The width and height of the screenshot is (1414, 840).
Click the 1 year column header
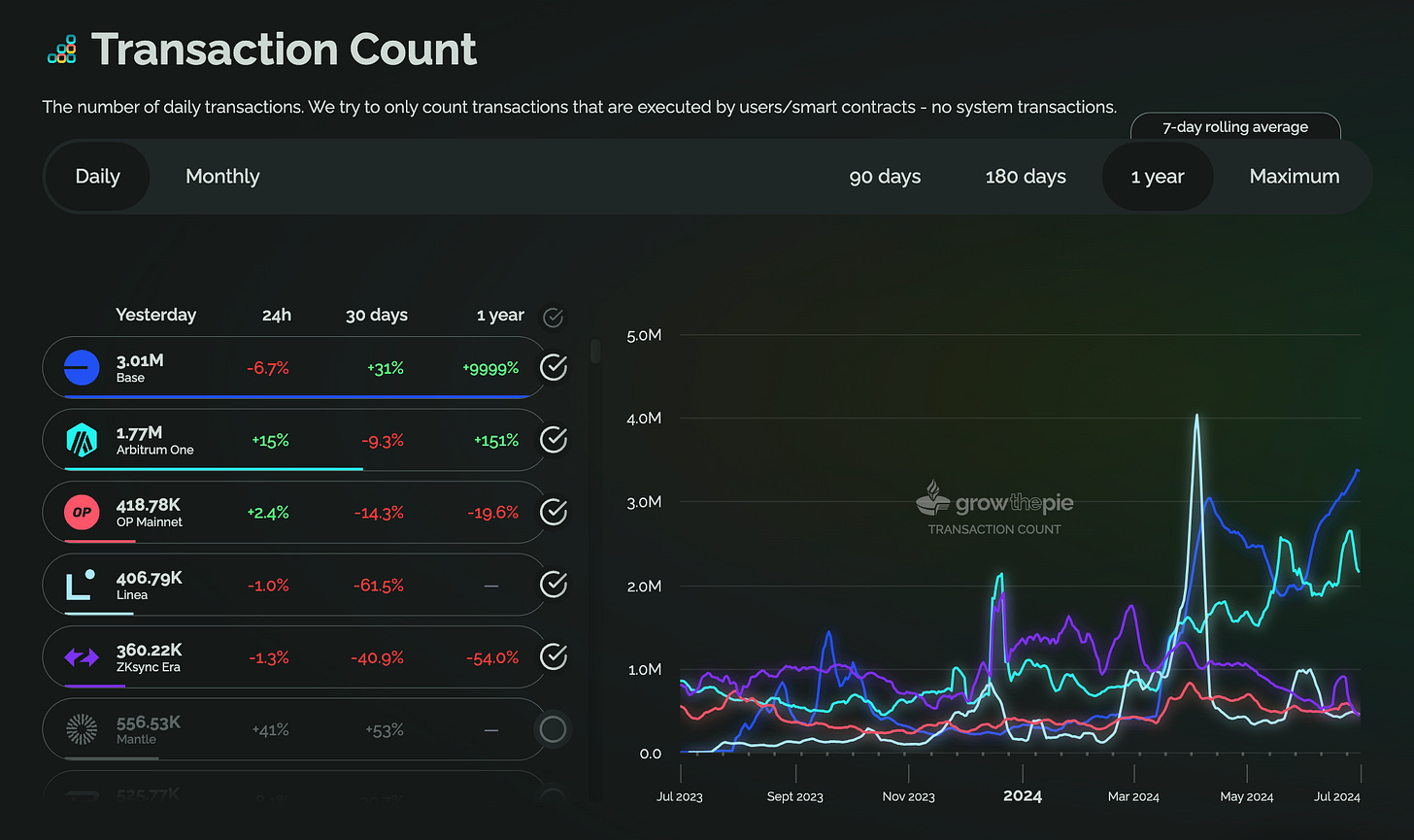click(x=500, y=315)
